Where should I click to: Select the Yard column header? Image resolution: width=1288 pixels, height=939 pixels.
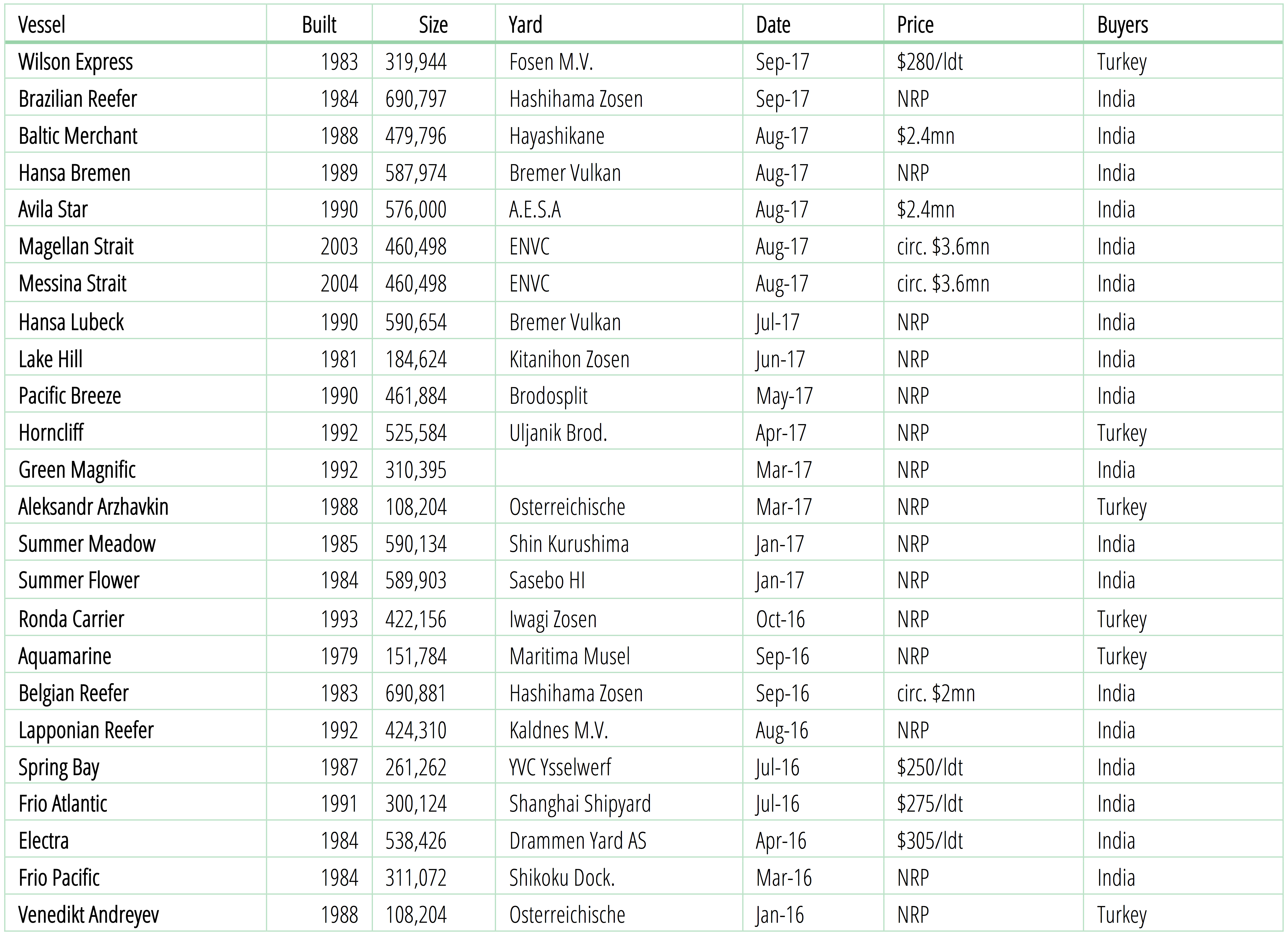click(525, 25)
